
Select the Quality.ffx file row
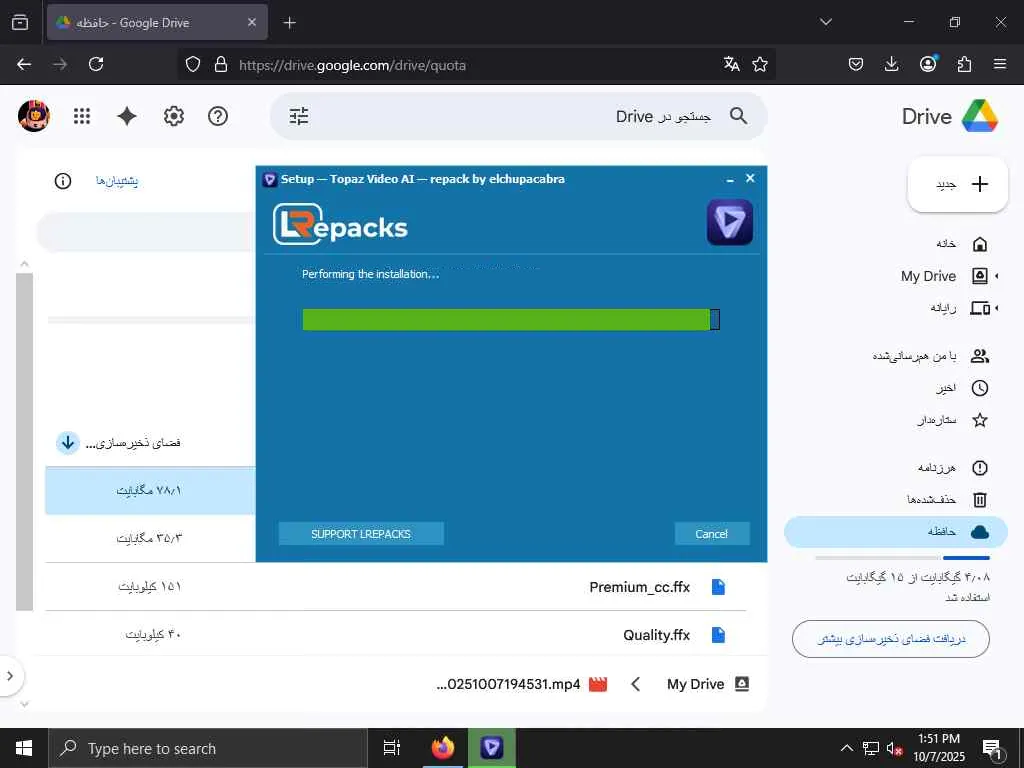(x=396, y=634)
